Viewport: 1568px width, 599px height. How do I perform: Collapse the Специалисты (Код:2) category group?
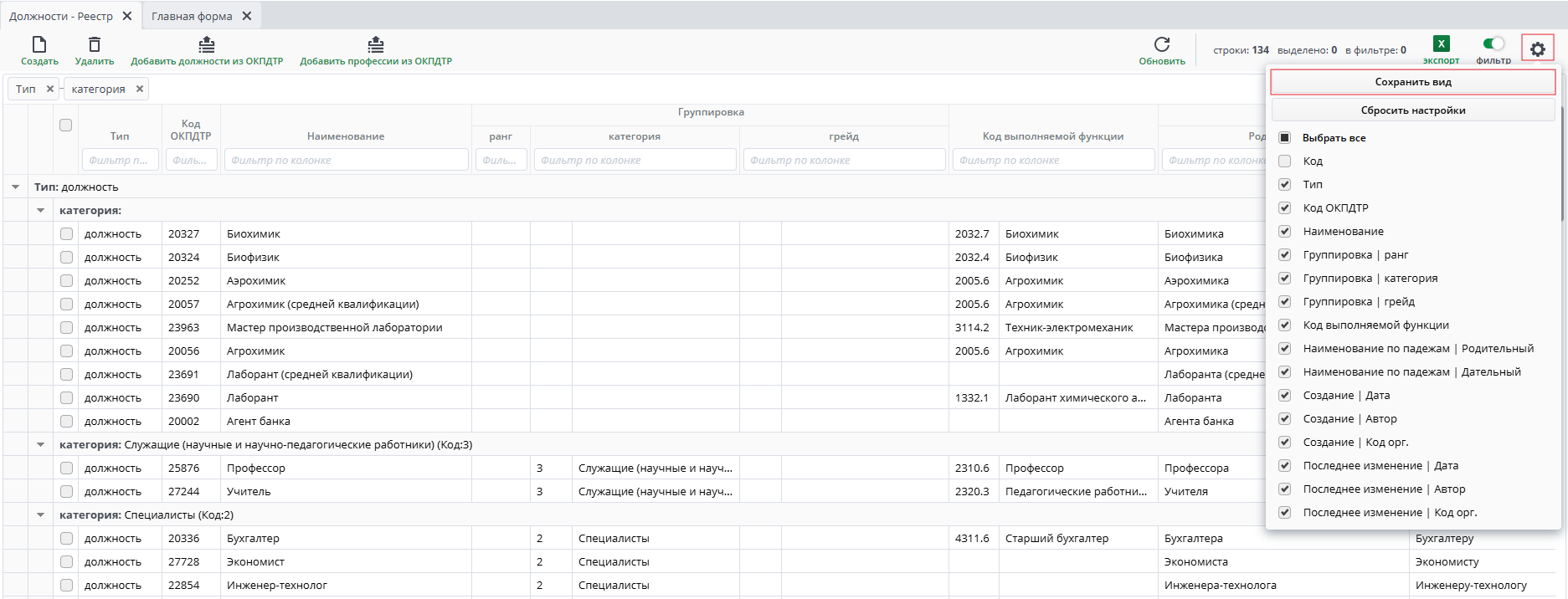tap(40, 515)
